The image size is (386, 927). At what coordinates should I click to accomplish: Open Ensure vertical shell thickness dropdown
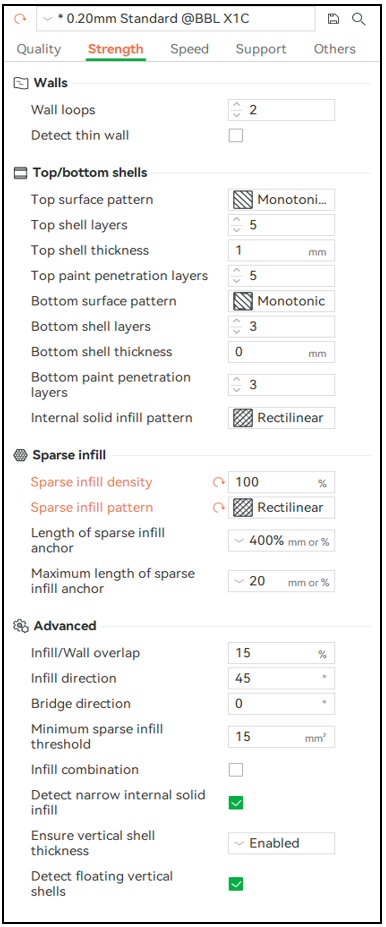(x=281, y=843)
